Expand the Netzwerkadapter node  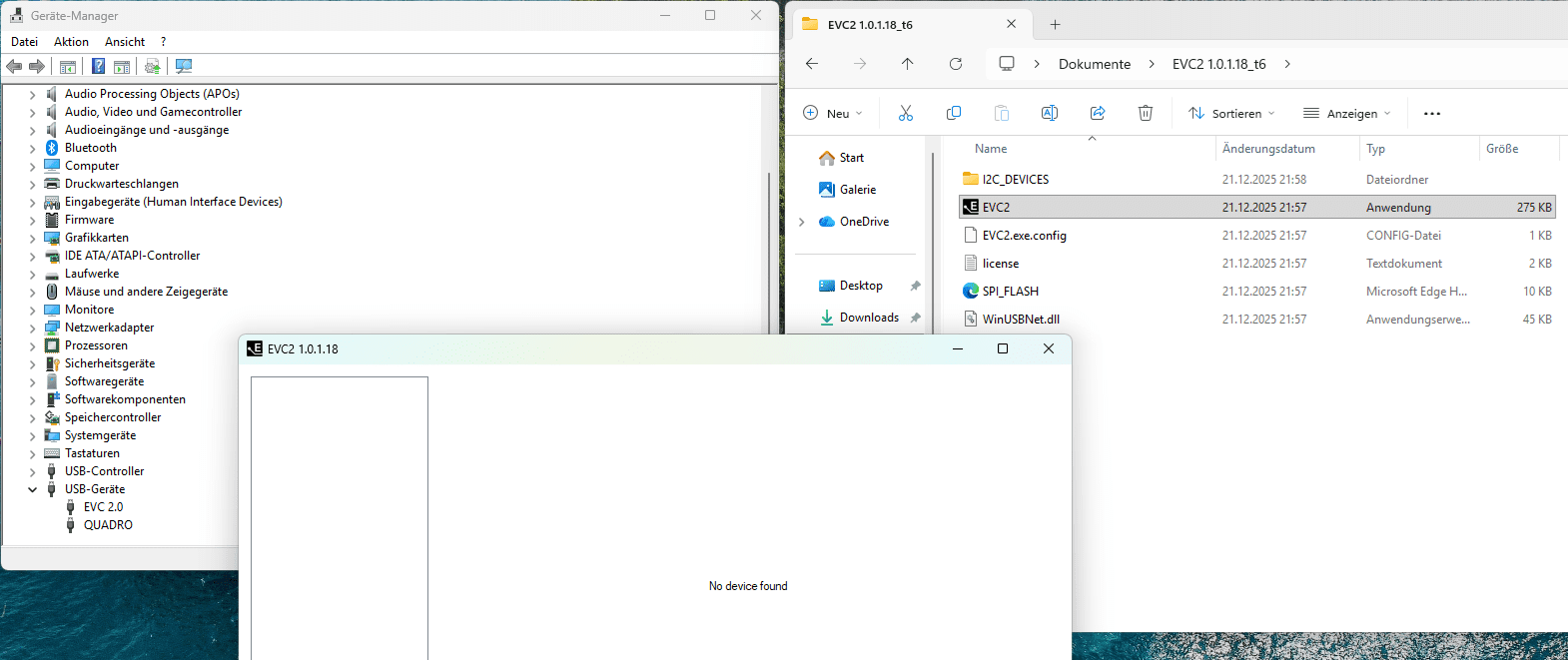(x=32, y=328)
